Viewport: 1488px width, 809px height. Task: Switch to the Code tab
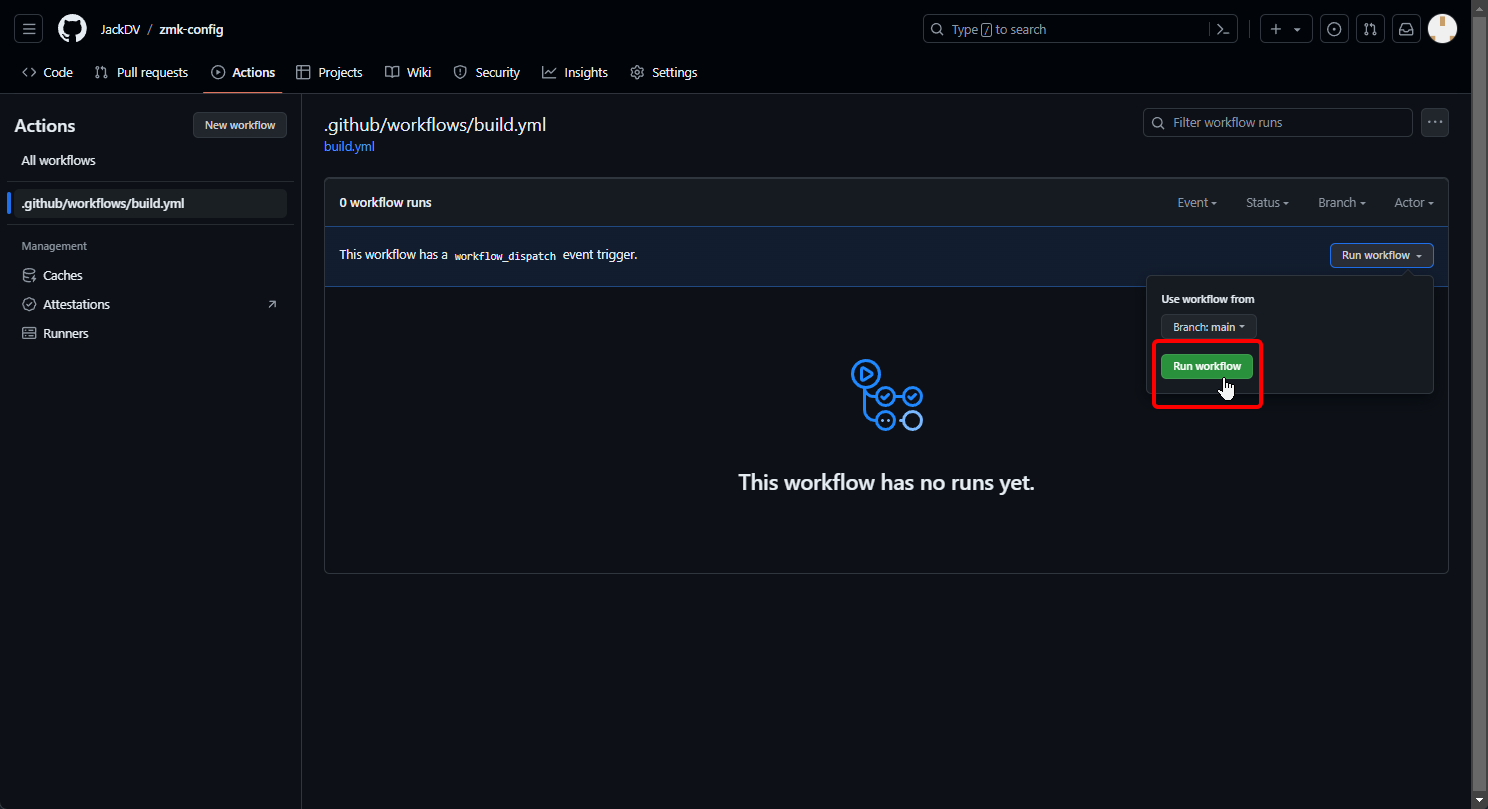[48, 72]
